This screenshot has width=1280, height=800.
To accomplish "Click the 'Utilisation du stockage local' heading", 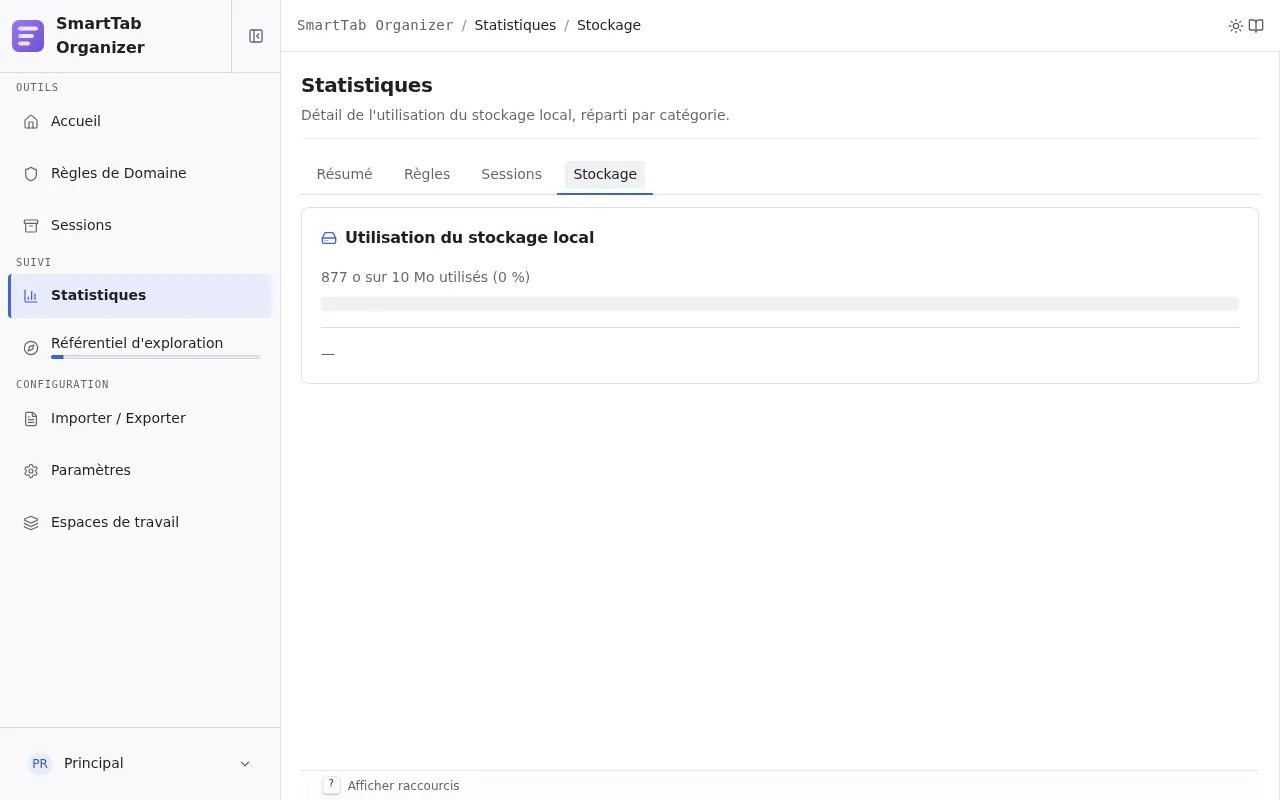I will click(470, 237).
